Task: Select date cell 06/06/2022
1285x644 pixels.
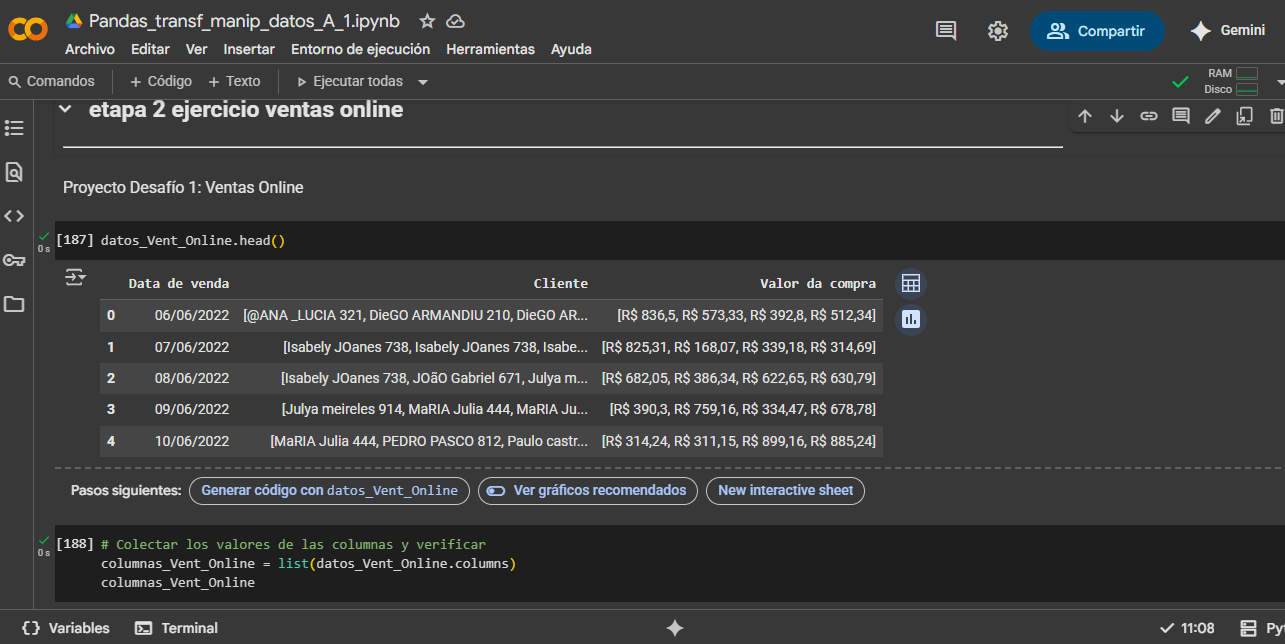Action: pyautogui.click(x=192, y=316)
